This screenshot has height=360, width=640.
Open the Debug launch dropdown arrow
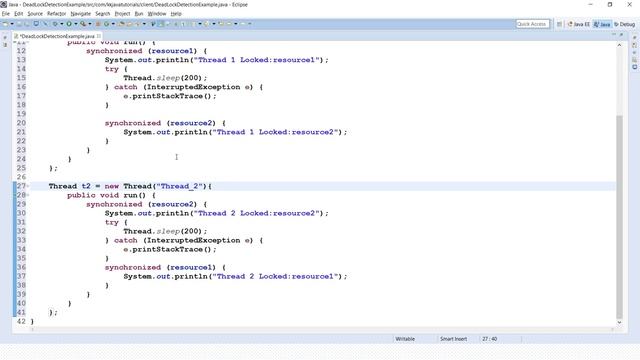(62, 24)
